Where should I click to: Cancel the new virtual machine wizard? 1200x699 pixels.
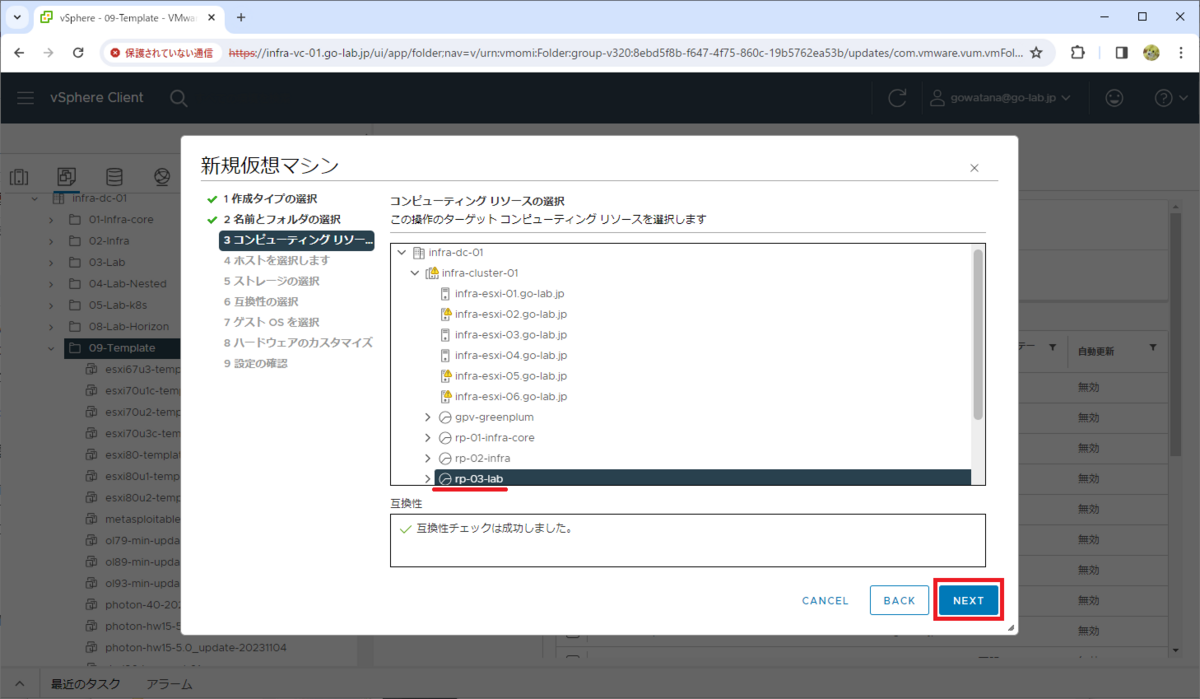(x=825, y=601)
